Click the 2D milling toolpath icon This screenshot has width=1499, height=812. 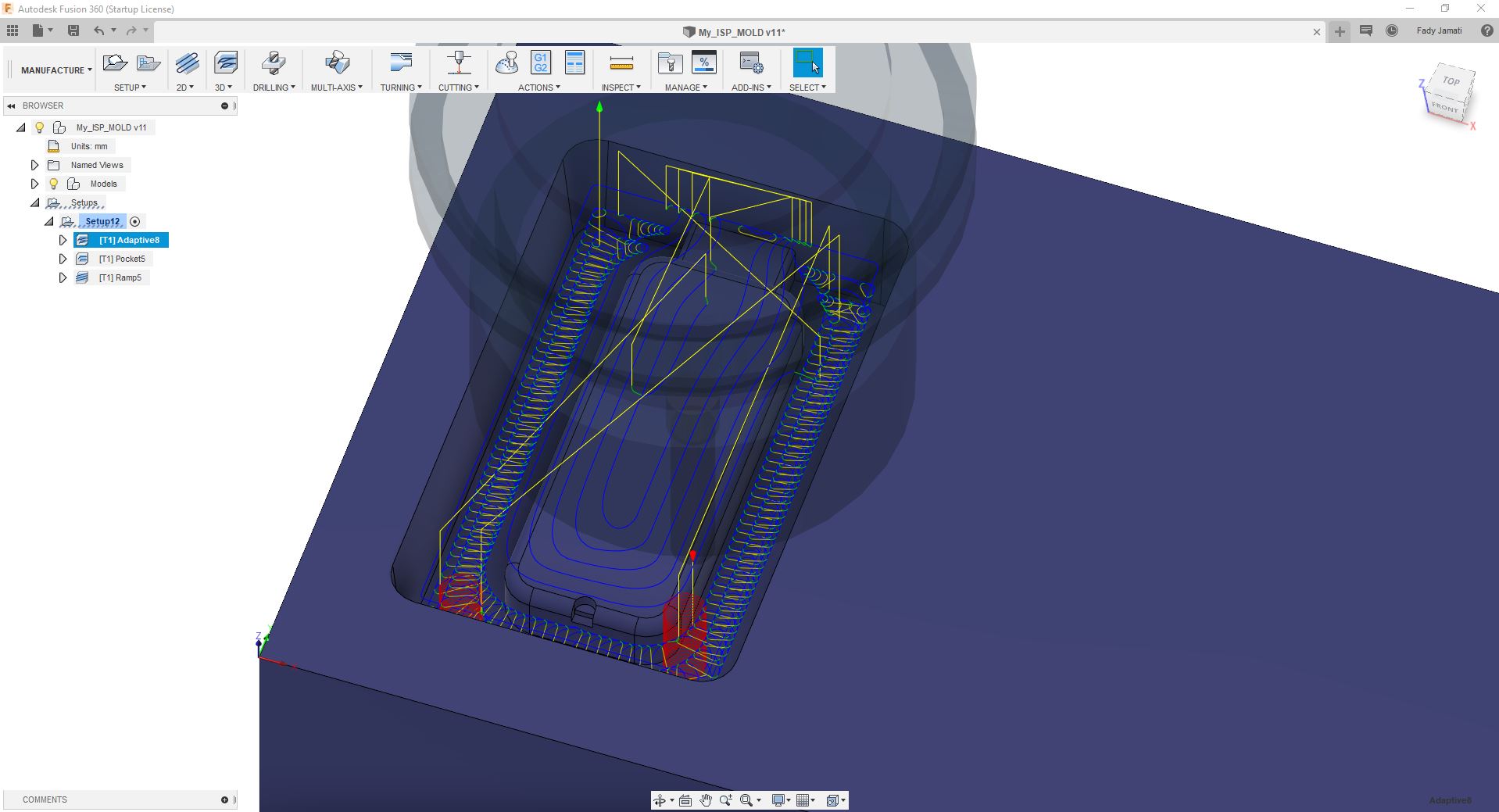187,63
